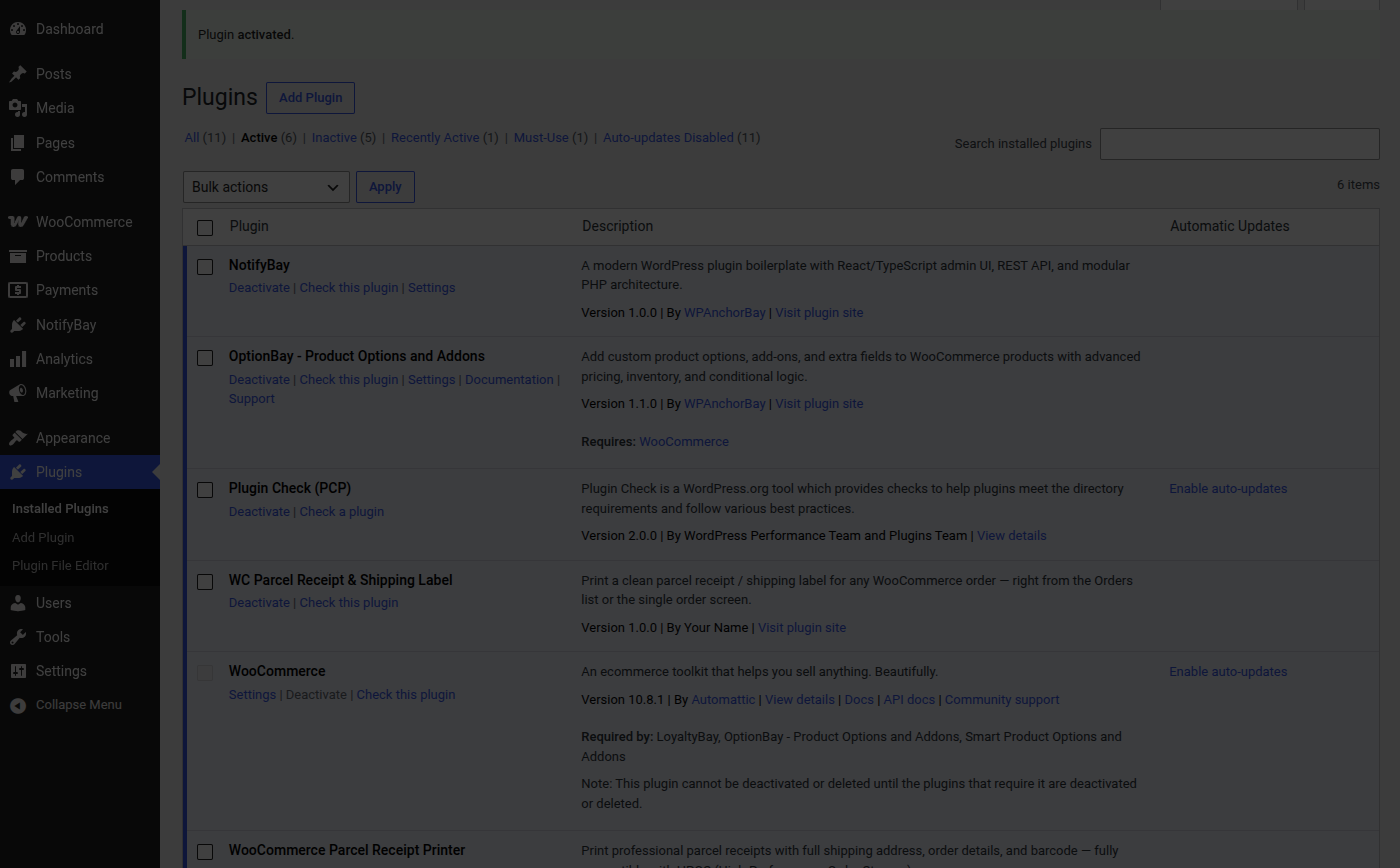Image resolution: width=1400 pixels, height=868 pixels.
Task: Sort by Plugin column header
Action: click(x=249, y=226)
